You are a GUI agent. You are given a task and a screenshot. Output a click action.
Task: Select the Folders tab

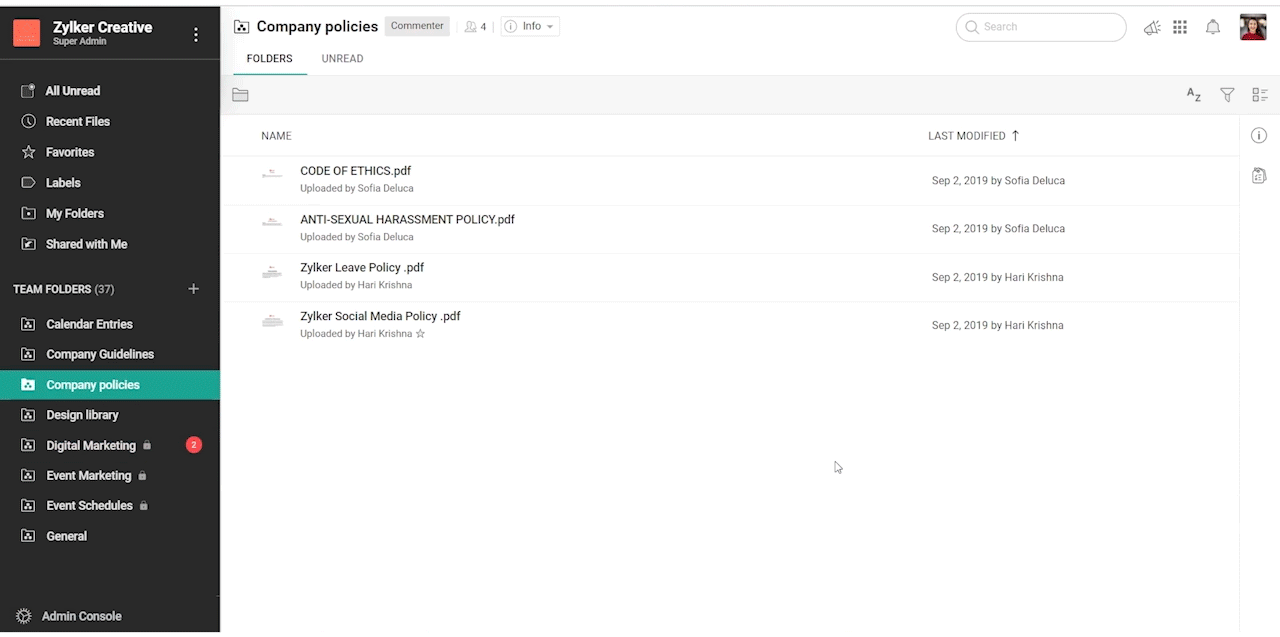[269, 59]
